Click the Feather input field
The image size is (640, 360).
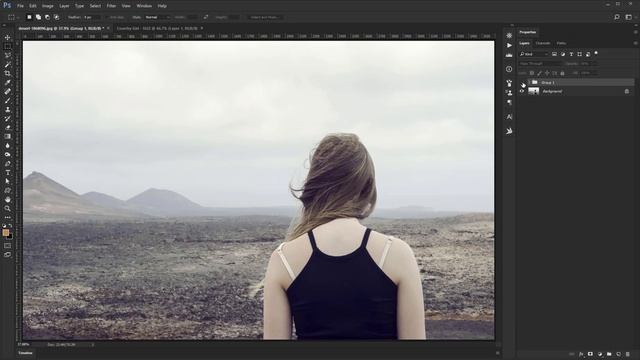click(91, 17)
